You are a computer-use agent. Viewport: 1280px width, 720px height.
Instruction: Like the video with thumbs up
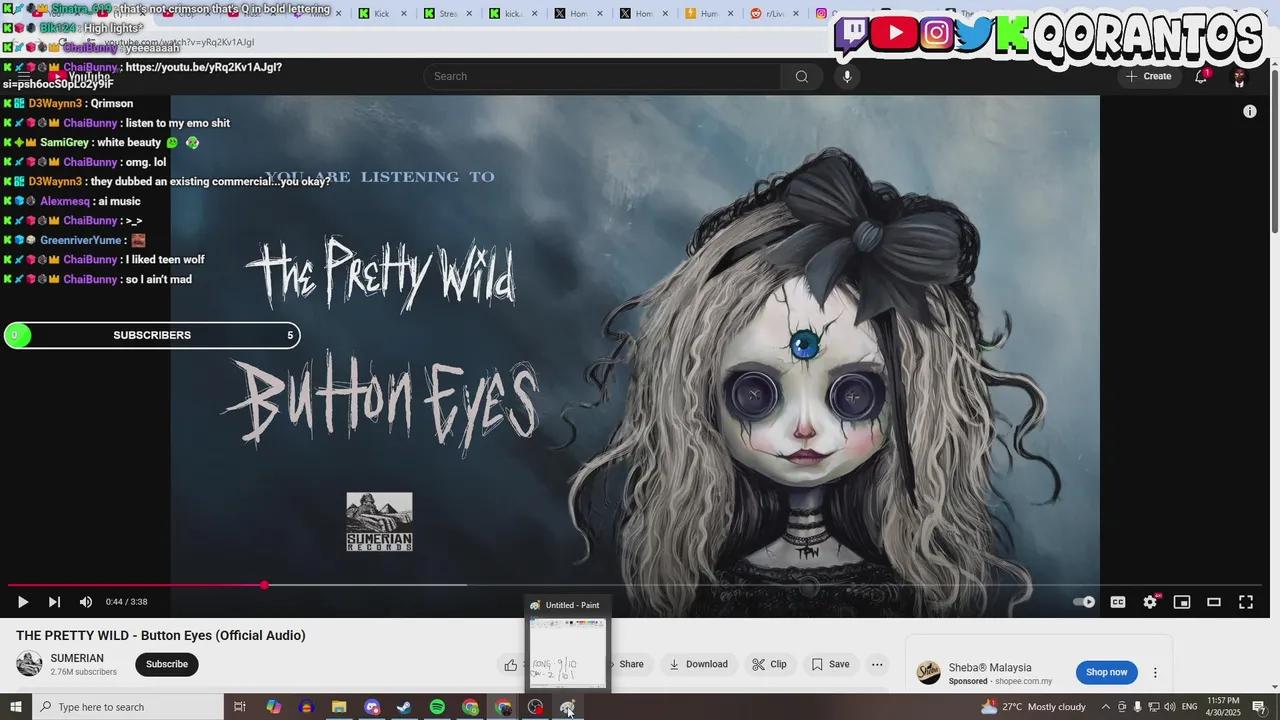tap(511, 664)
